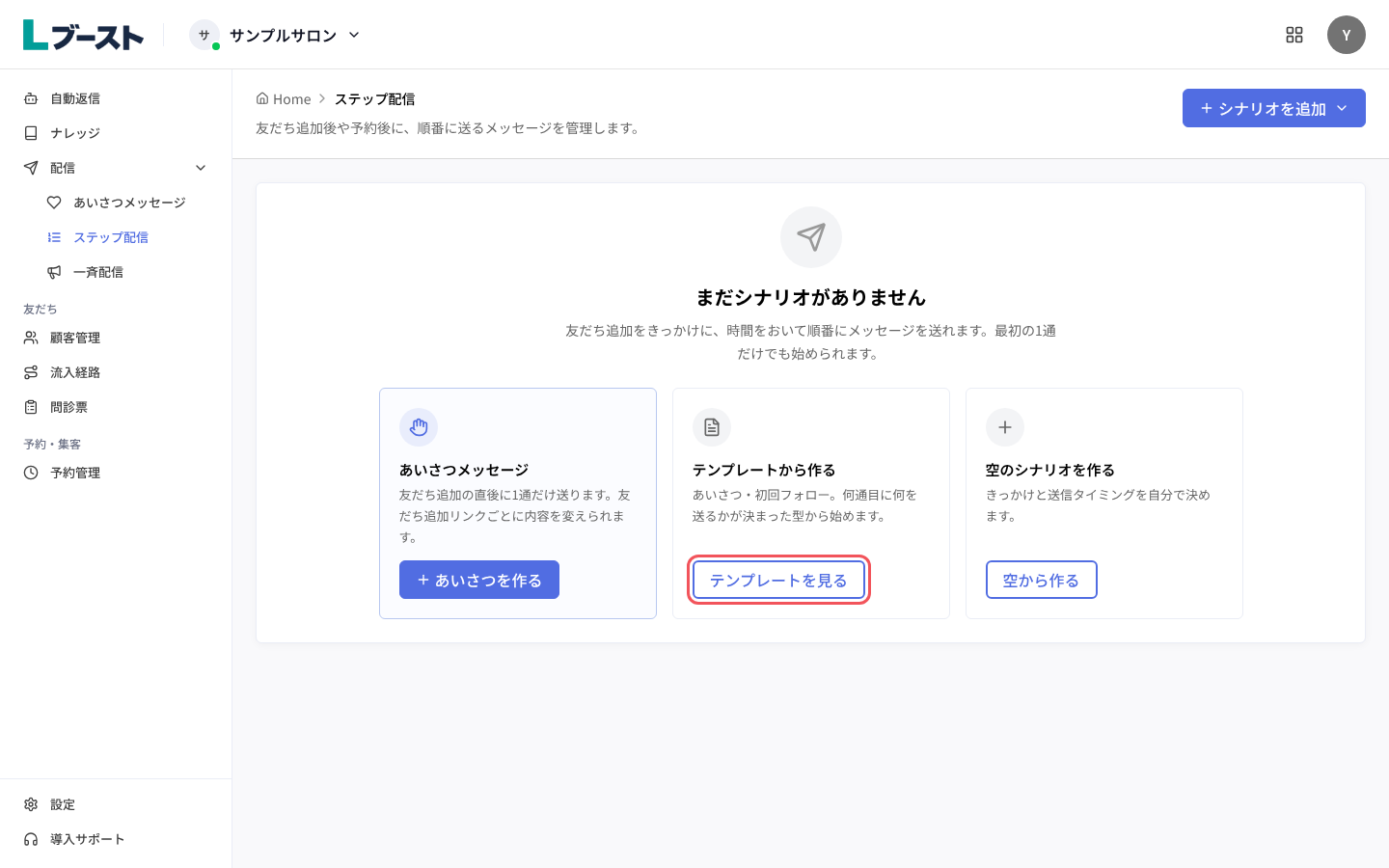Screen dimensions: 1389x868
Task: Click the Home breadcrumb house icon
Action: point(262,98)
